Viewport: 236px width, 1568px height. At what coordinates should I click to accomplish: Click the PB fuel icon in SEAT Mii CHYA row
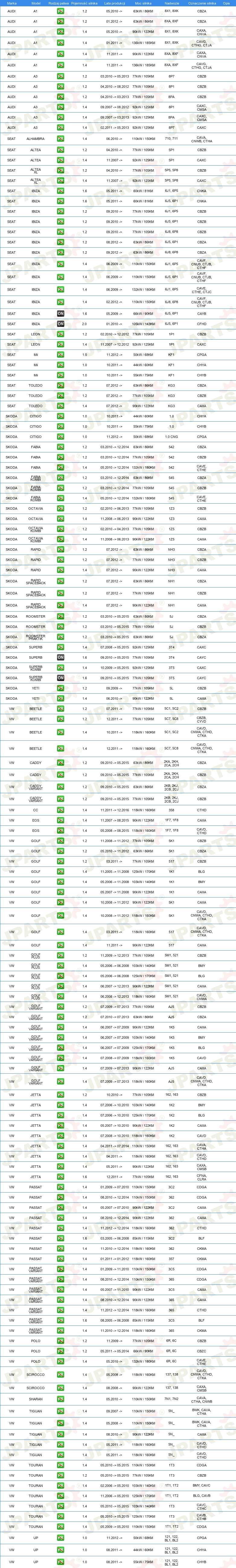point(60,365)
